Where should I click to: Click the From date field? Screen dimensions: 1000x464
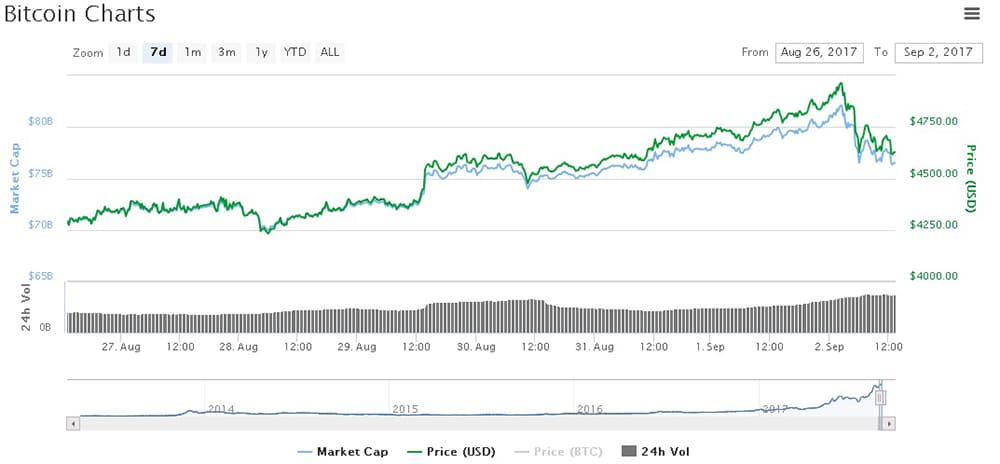tap(819, 52)
